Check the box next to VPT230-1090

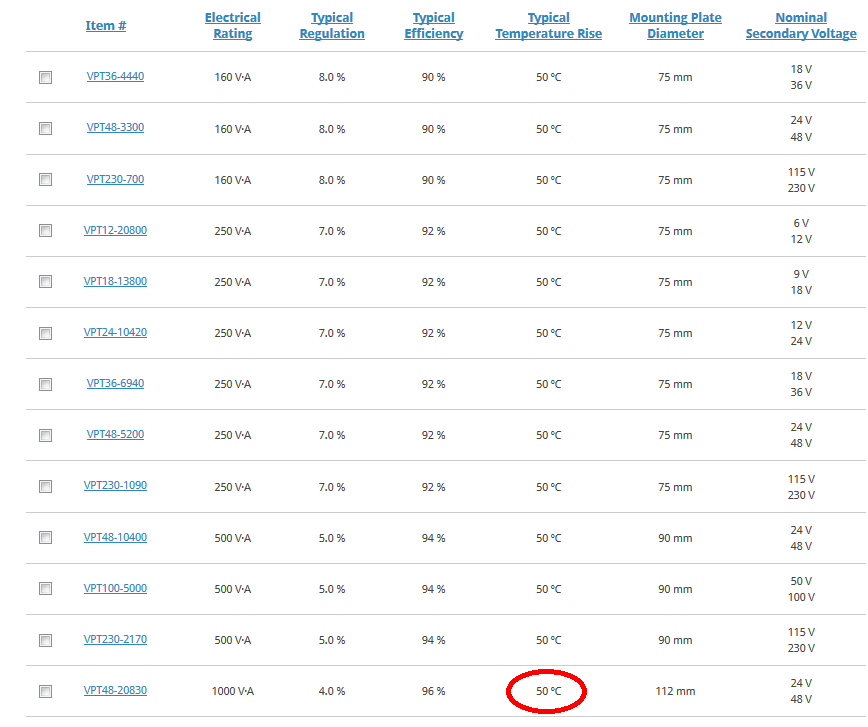click(45, 486)
